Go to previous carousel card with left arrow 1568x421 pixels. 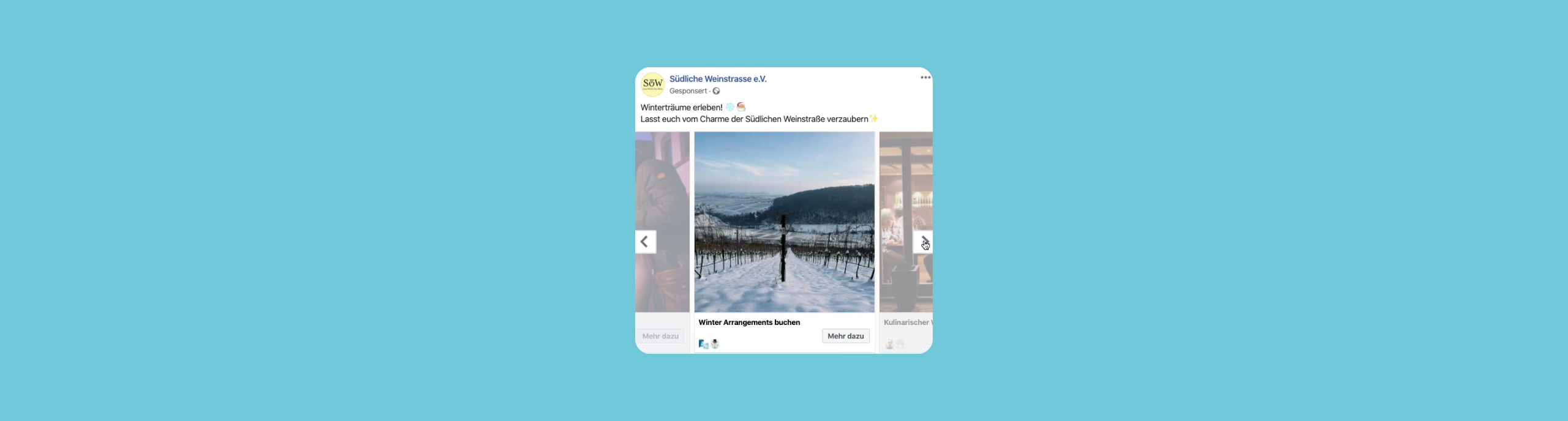coord(646,242)
